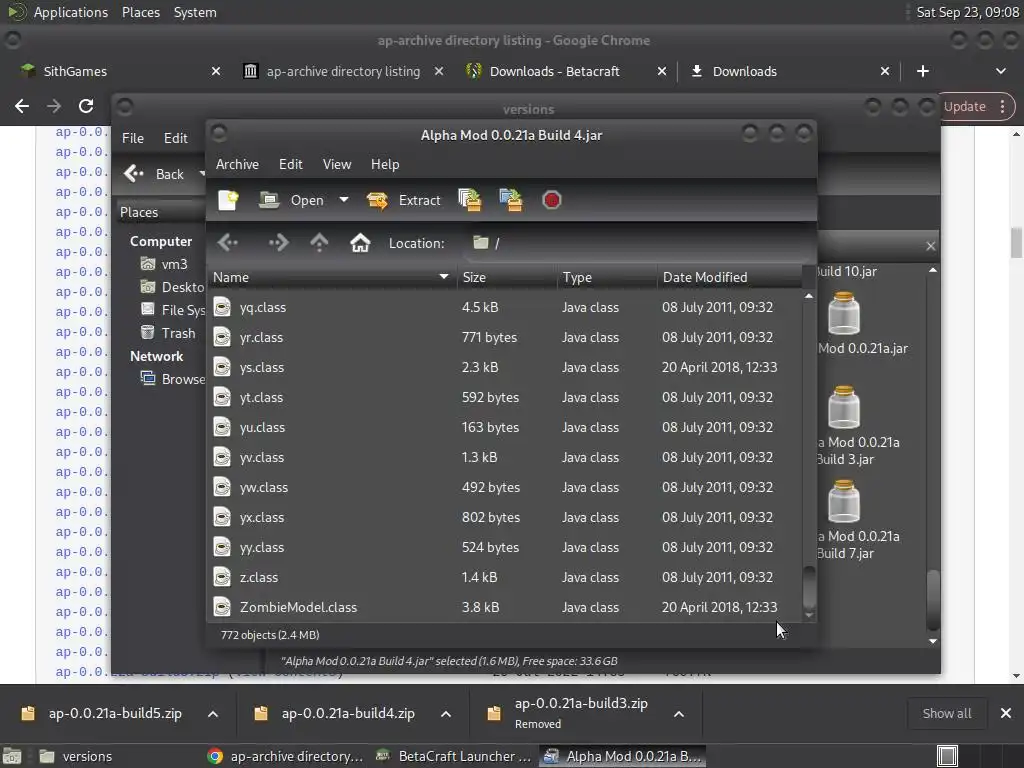
Task: Go Back in versions file manager
Action: (x=155, y=174)
